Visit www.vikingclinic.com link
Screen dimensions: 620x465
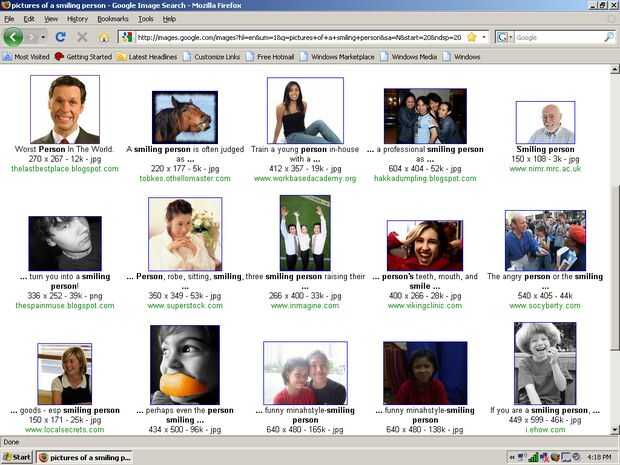point(425,306)
